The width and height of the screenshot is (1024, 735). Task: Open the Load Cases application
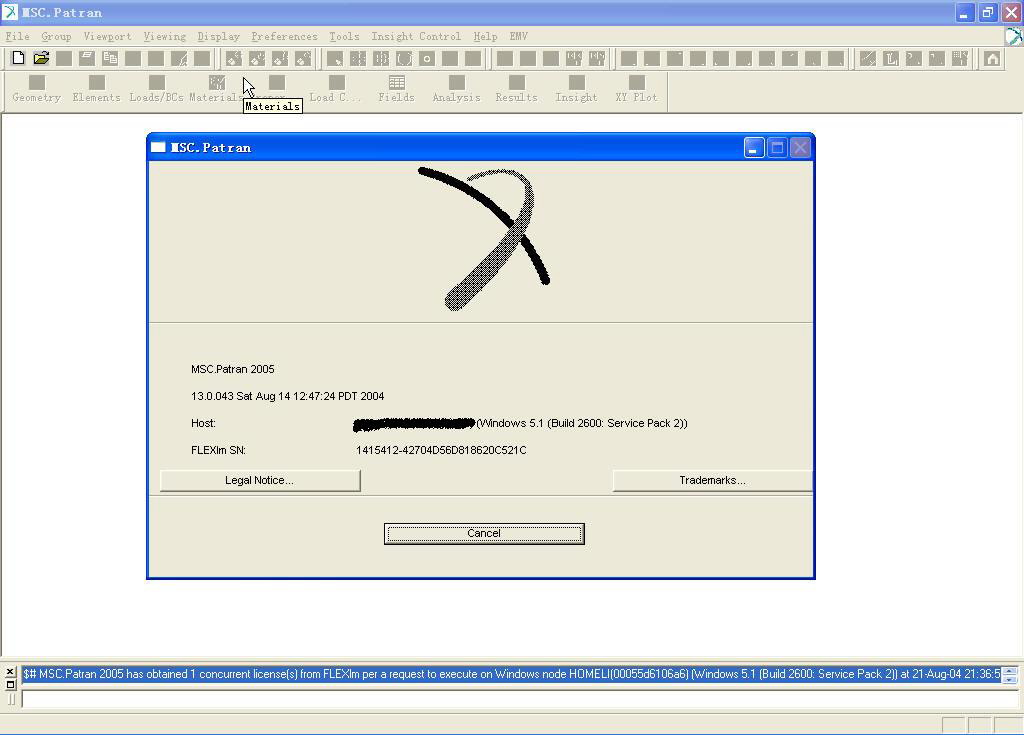[336, 89]
